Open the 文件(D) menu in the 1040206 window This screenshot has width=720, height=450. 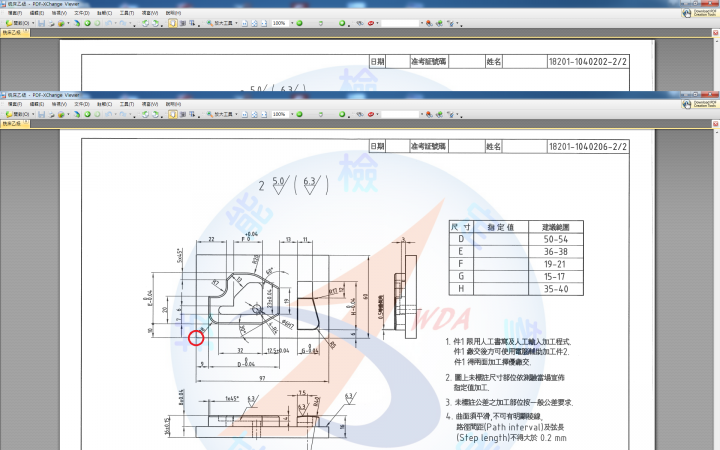82,104
